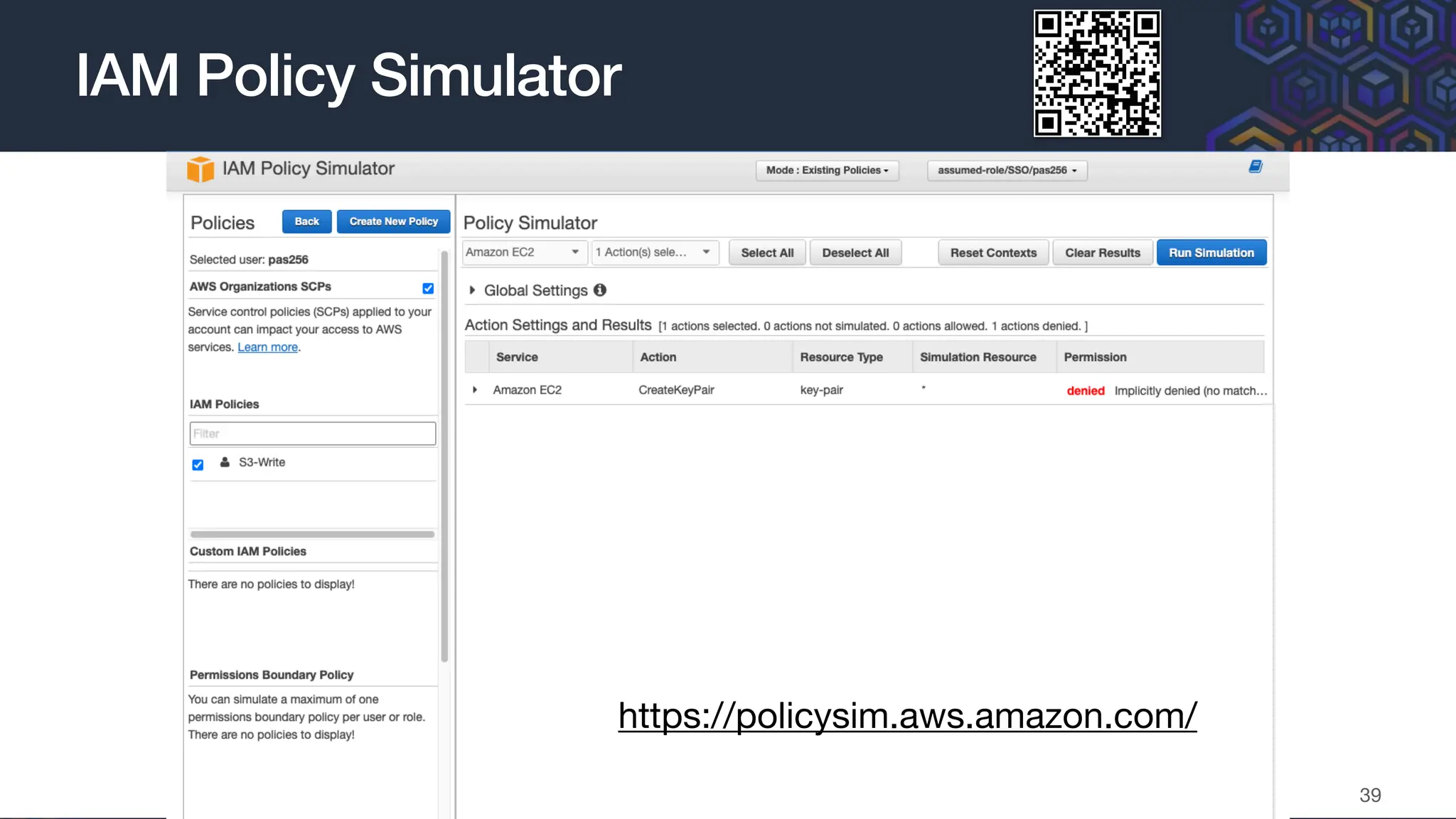This screenshot has height=819, width=1456.
Task: Expand the Amazon EC2 CreateKeyPair result row
Action: (475, 390)
